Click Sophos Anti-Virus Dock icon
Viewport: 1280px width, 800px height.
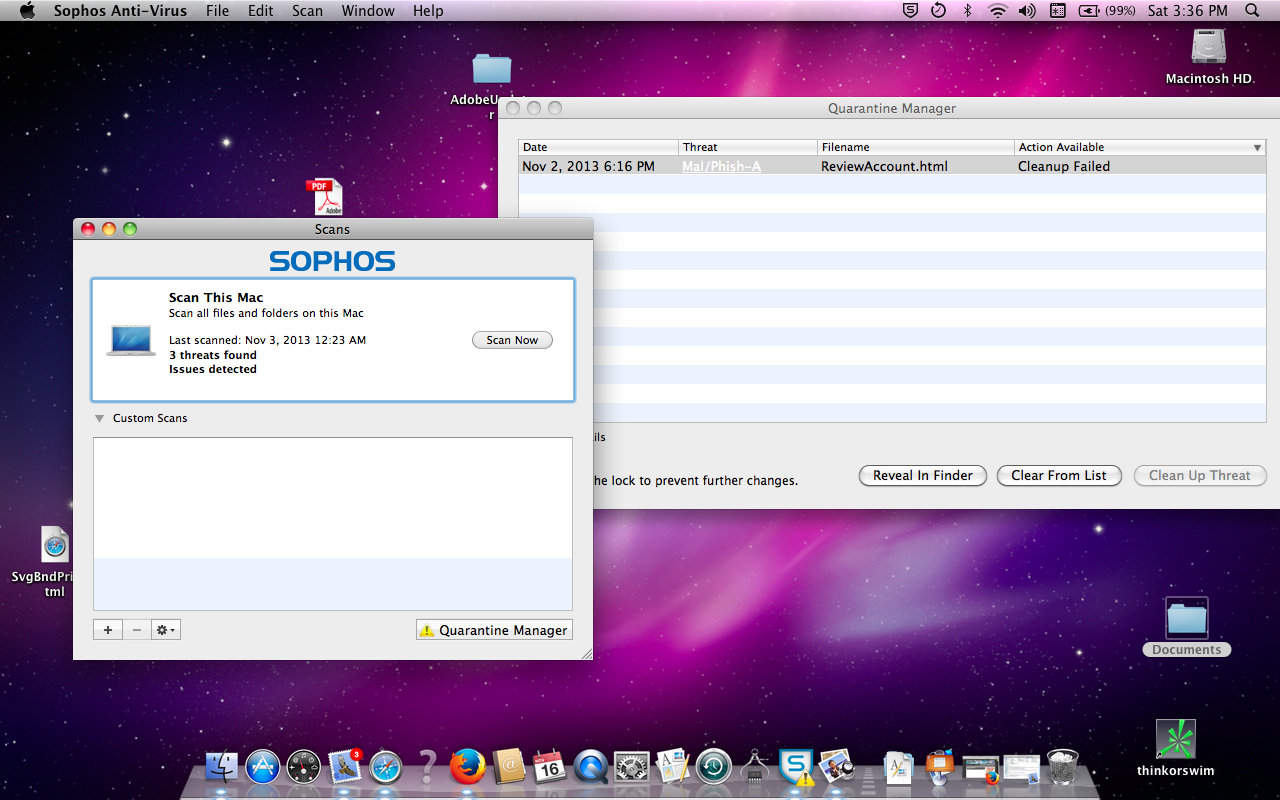(796, 767)
